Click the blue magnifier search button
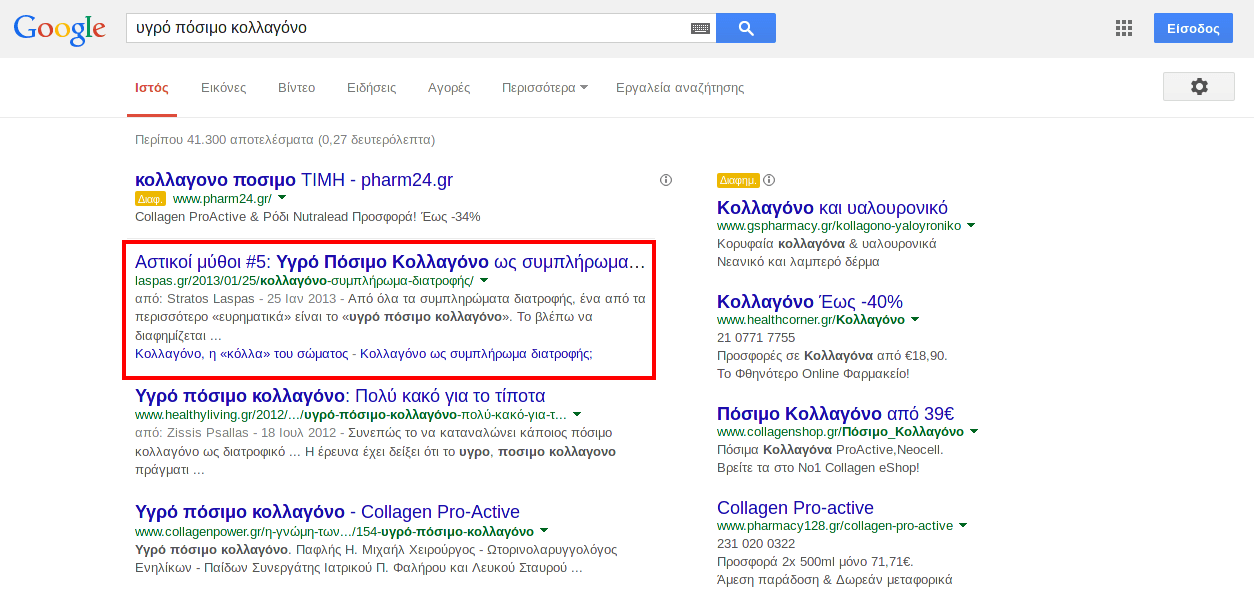This screenshot has height=594, width=1254. 746,28
